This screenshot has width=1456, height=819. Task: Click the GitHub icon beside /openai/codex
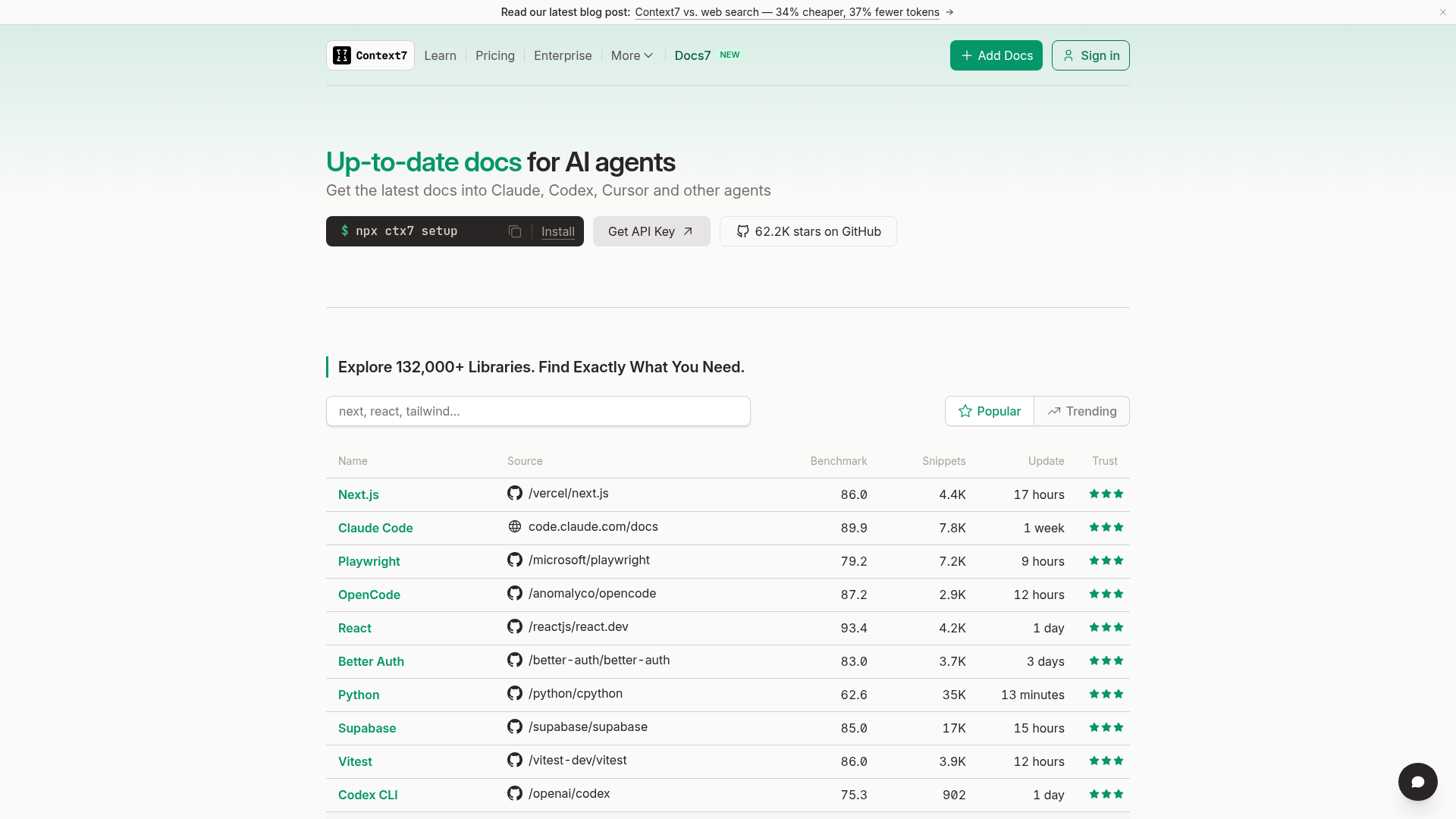(x=515, y=793)
